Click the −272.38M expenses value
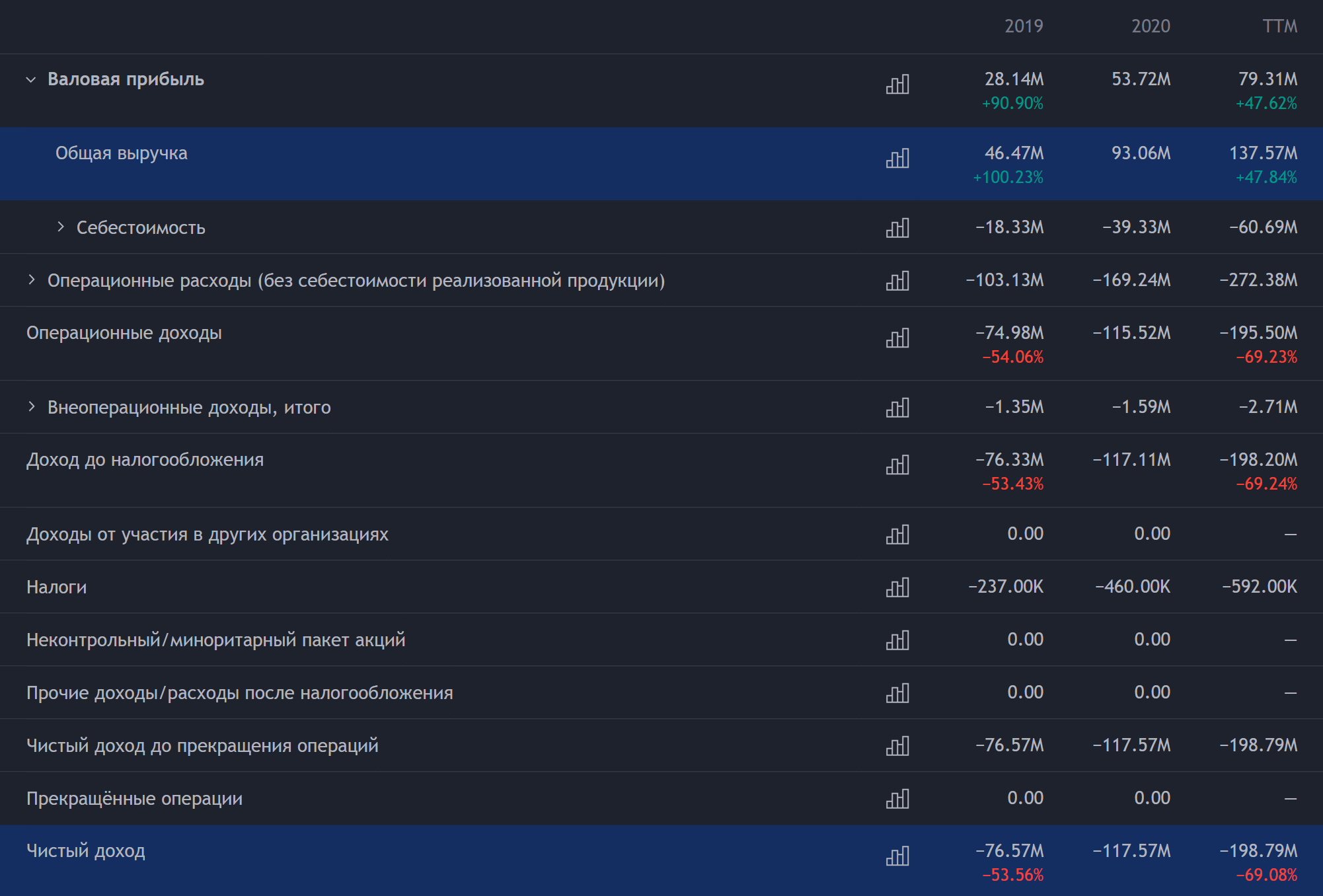Screen dimensions: 1323x896 (1258, 280)
